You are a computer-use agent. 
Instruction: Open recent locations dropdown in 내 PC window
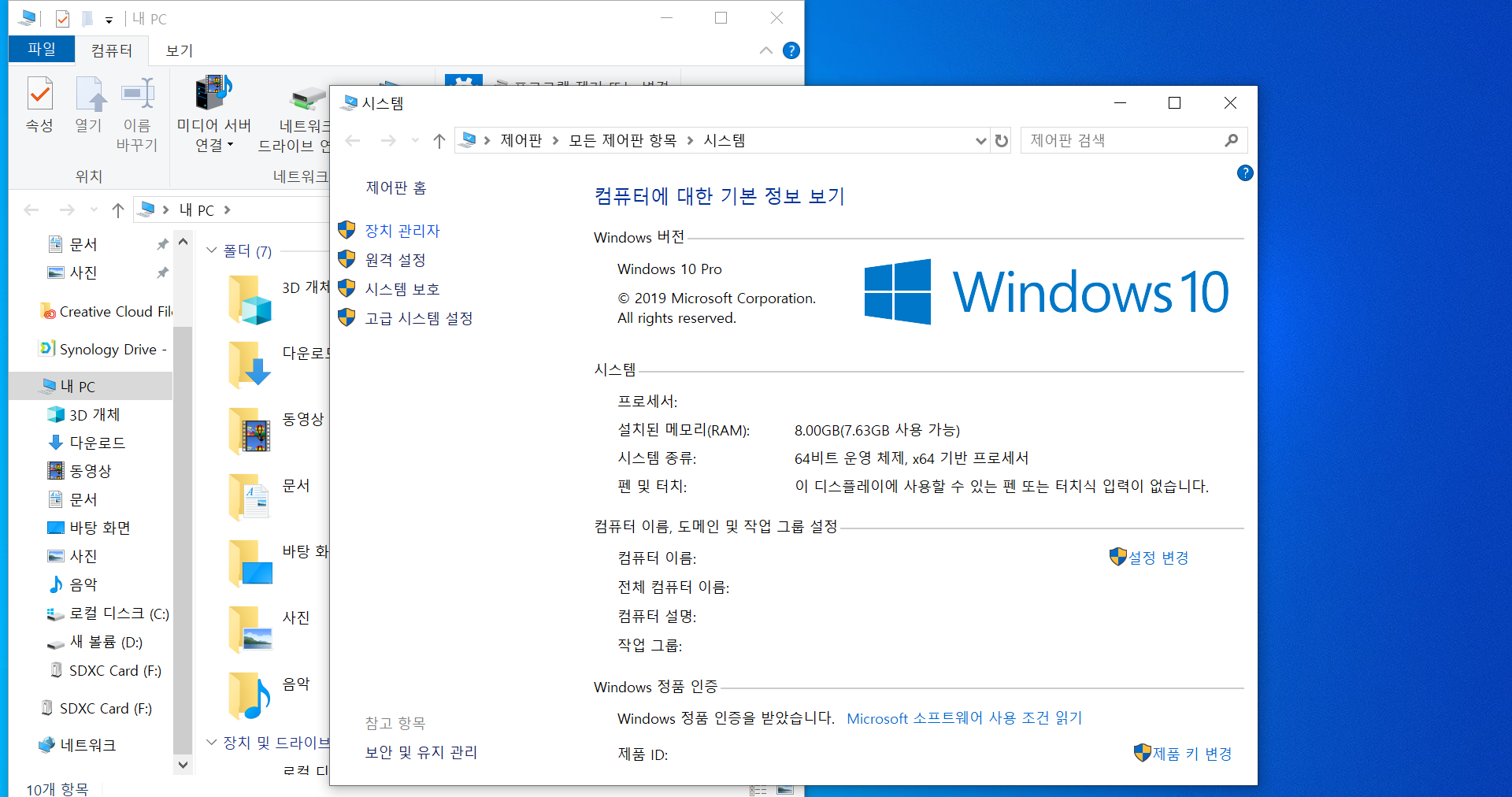click(94, 209)
